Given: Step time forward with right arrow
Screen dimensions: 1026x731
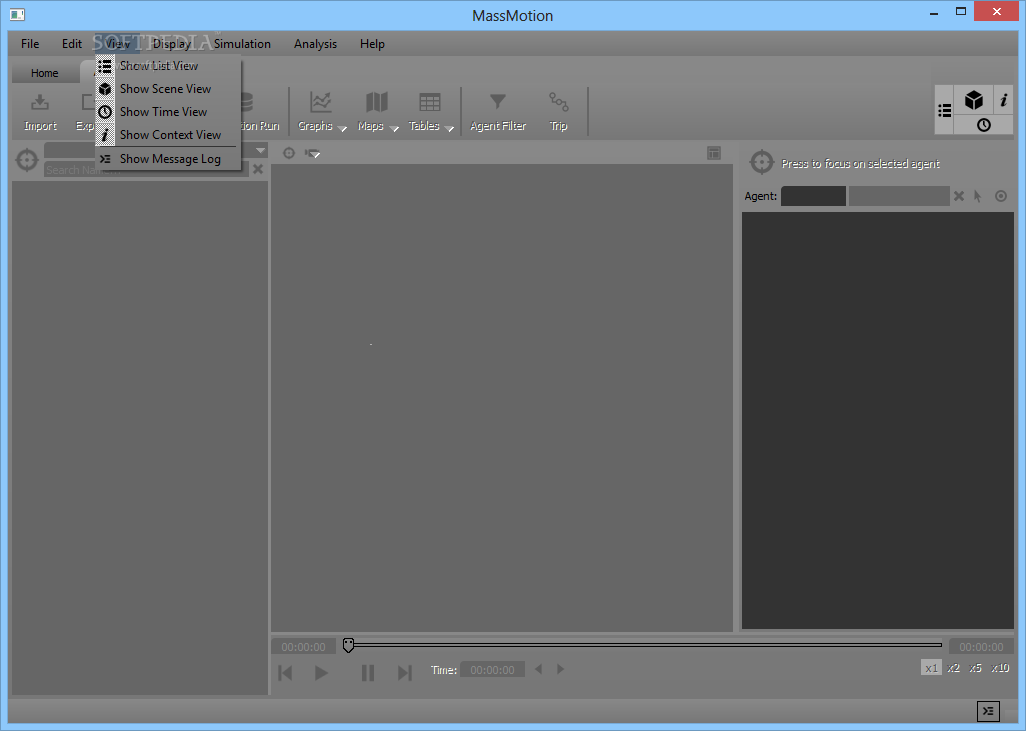Looking at the screenshot, I should (560, 669).
